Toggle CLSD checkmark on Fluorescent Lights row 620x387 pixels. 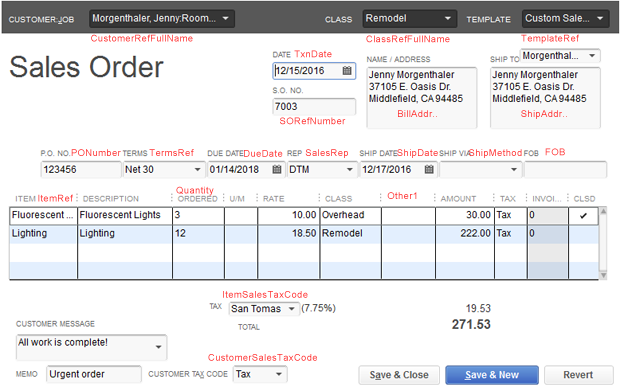[x=583, y=215]
